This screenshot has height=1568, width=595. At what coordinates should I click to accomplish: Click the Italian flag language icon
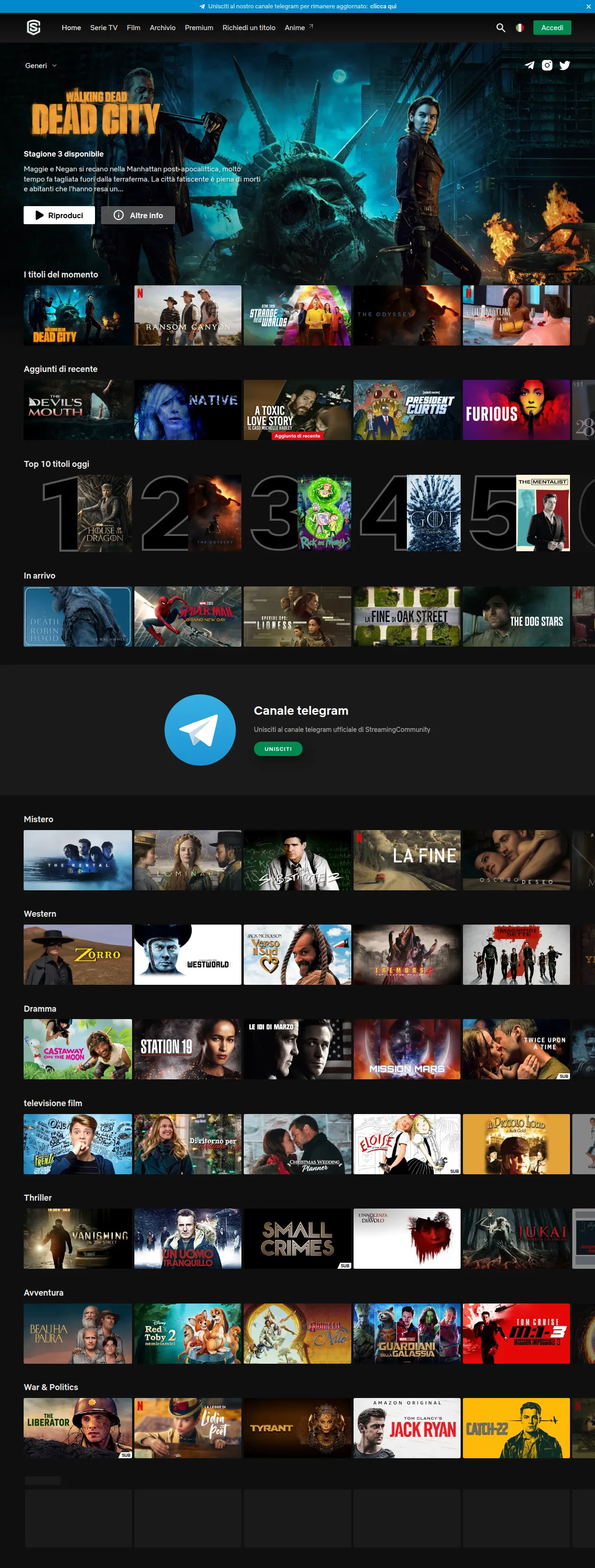(519, 27)
